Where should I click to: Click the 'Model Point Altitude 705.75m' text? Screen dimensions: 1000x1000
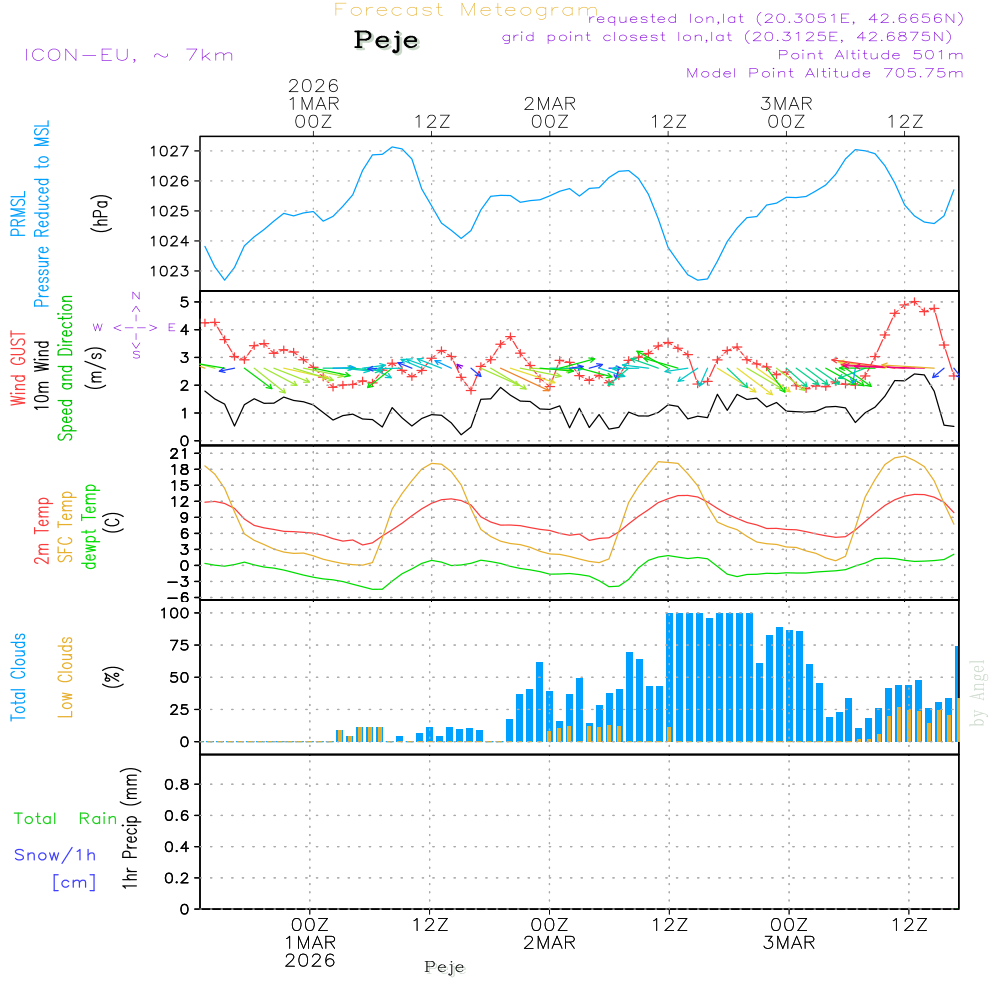pyautogui.click(x=824, y=73)
